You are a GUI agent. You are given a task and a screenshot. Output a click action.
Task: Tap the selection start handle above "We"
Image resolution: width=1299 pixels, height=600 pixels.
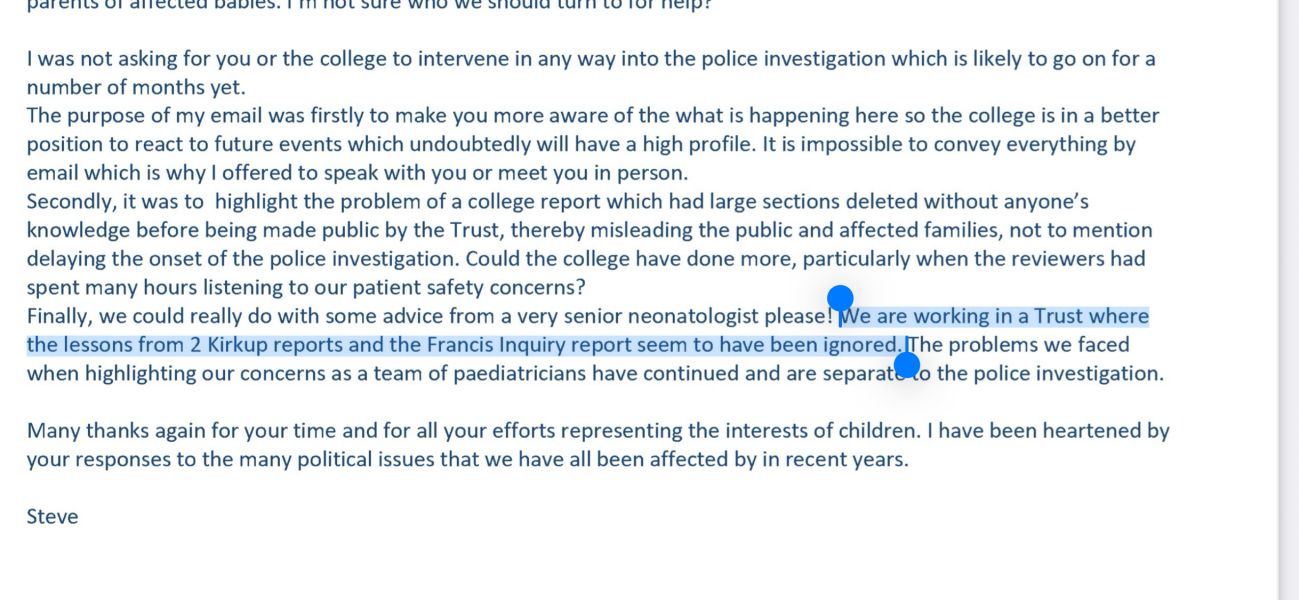click(x=840, y=298)
